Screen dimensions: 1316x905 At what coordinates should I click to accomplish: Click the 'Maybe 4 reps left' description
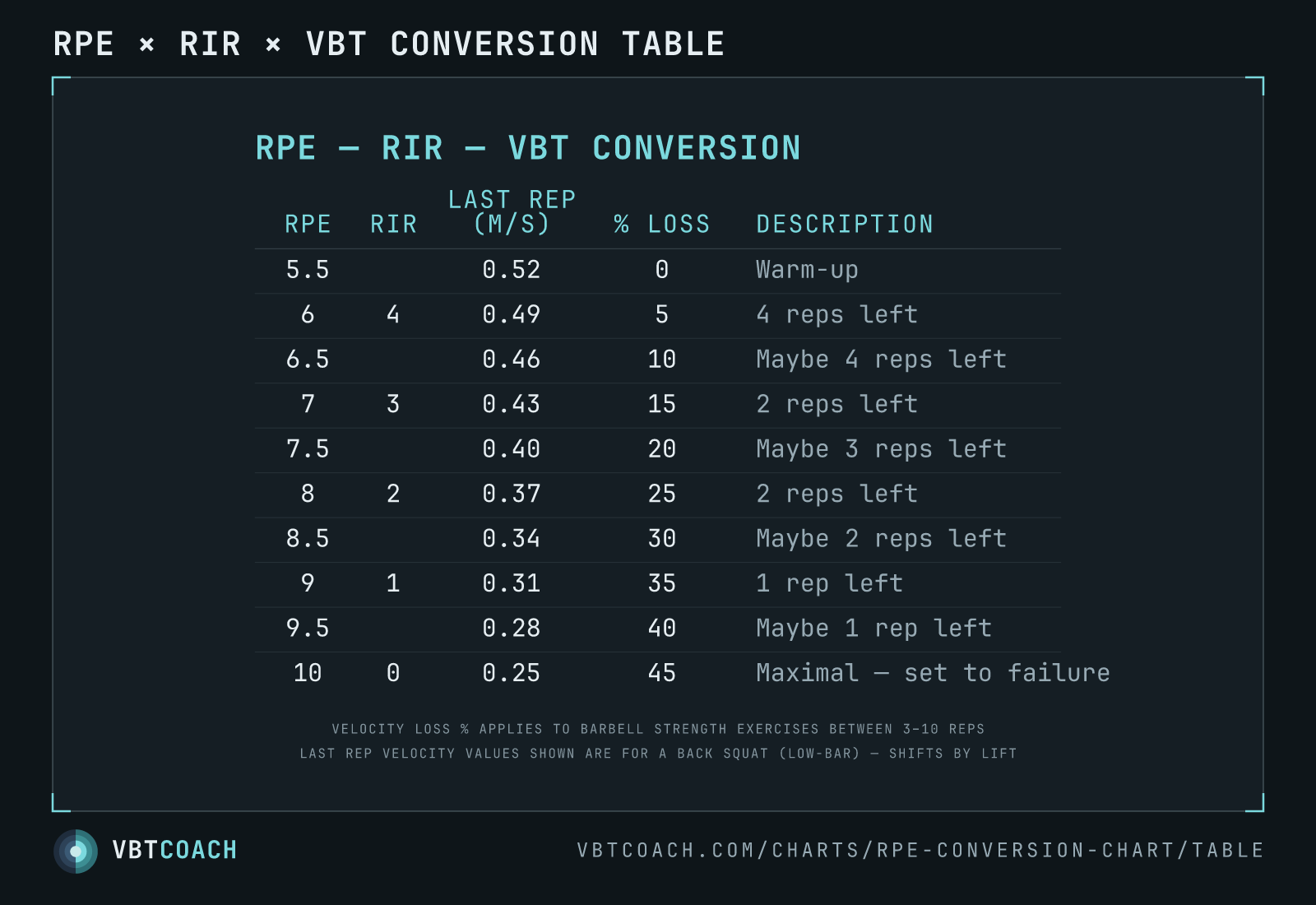pos(881,360)
